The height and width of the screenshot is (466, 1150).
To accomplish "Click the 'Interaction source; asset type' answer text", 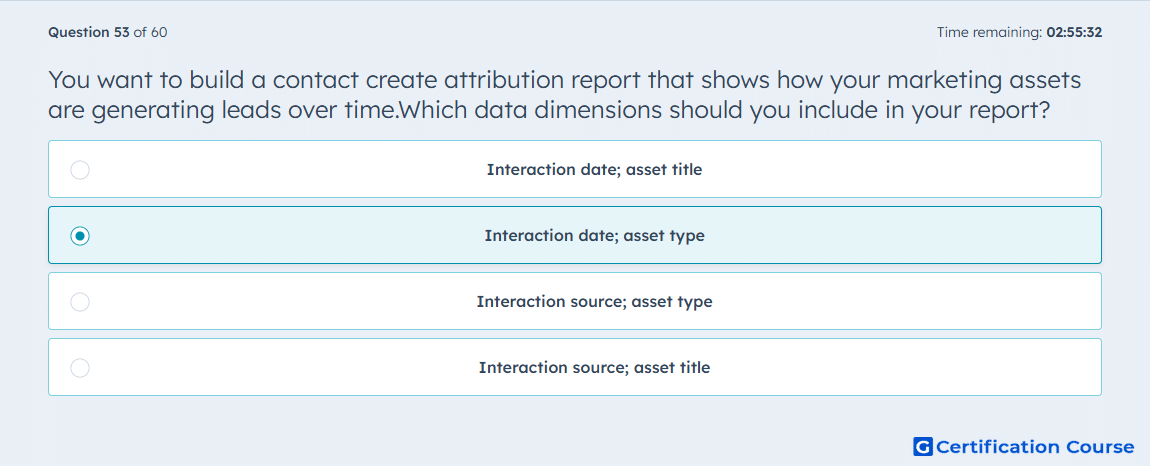I will pyautogui.click(x=594, y=302).
